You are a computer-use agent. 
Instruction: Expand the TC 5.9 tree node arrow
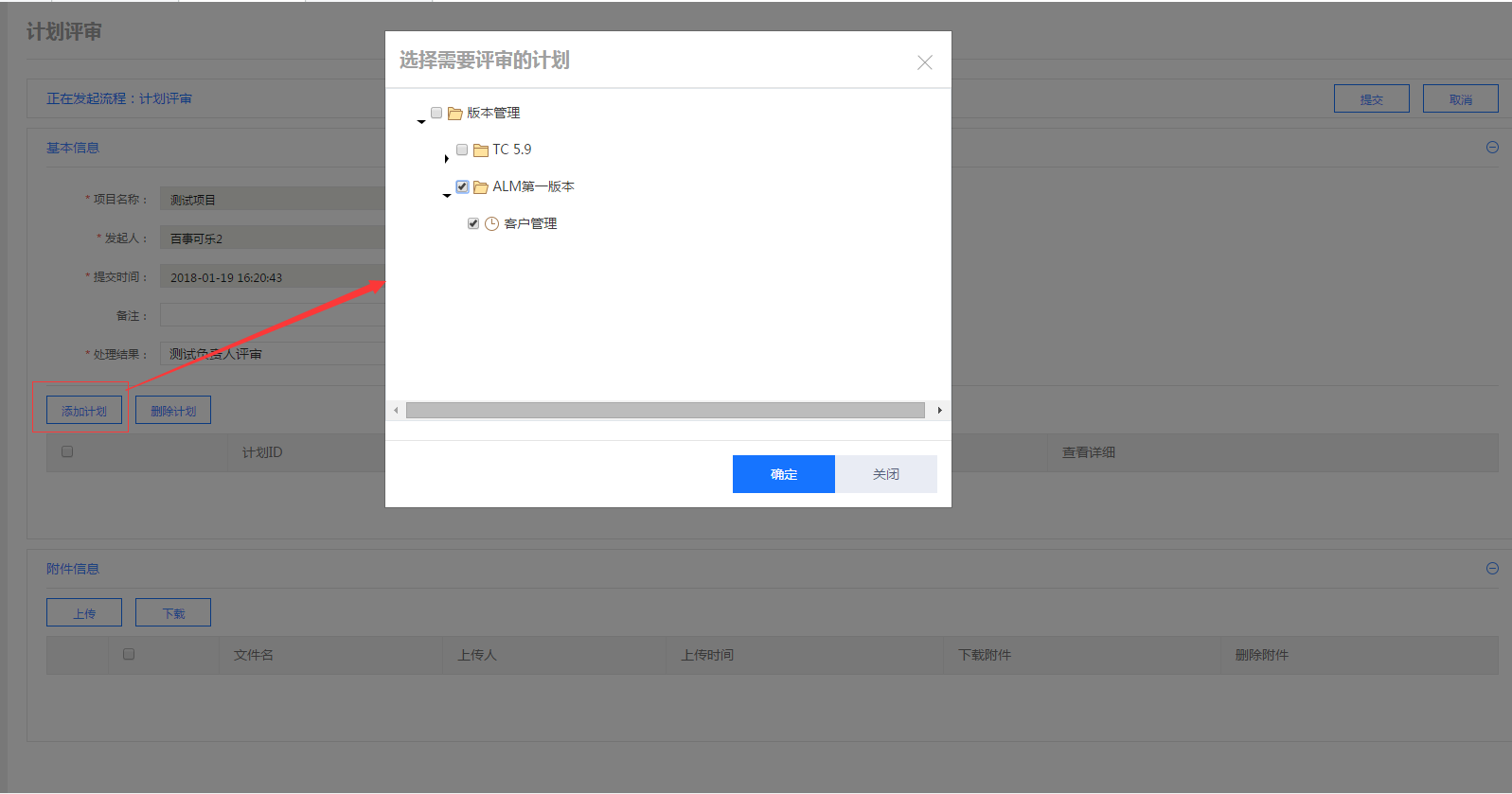446,158
